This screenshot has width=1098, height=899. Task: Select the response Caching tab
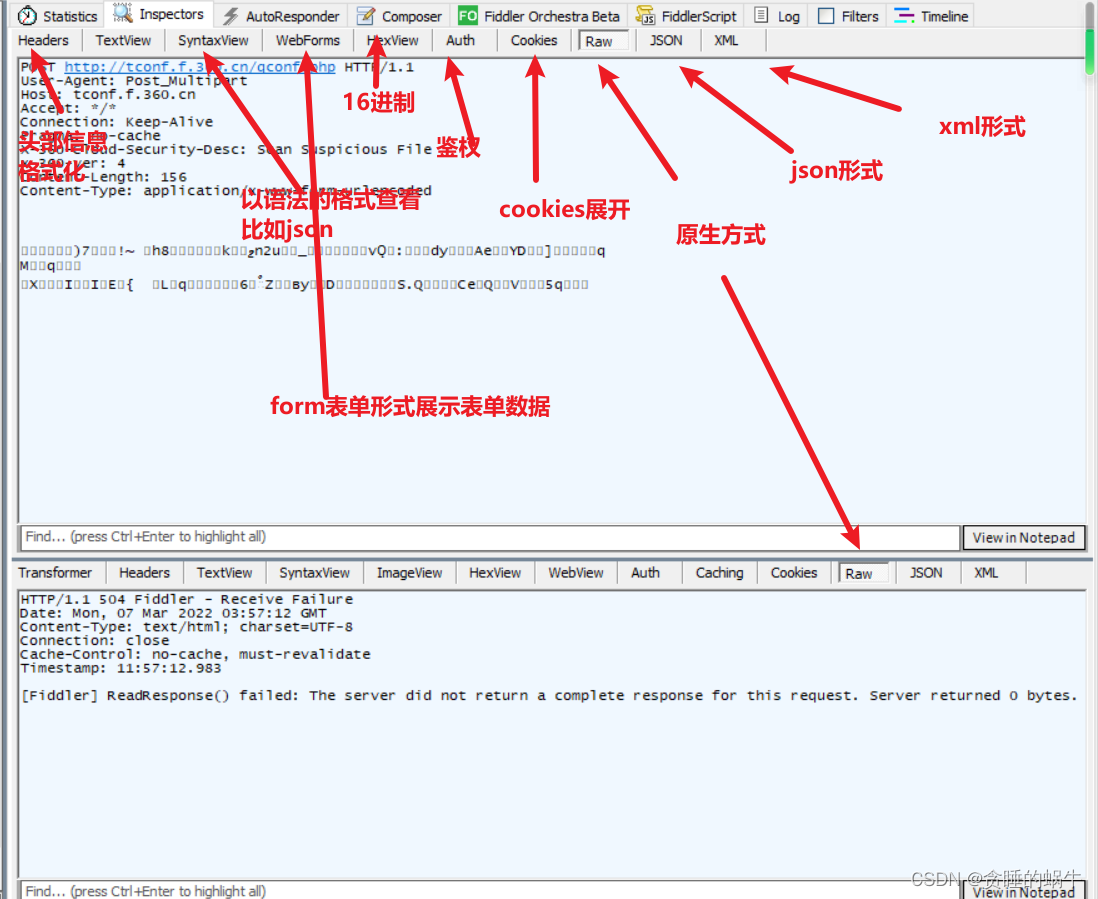pos(719,573)
